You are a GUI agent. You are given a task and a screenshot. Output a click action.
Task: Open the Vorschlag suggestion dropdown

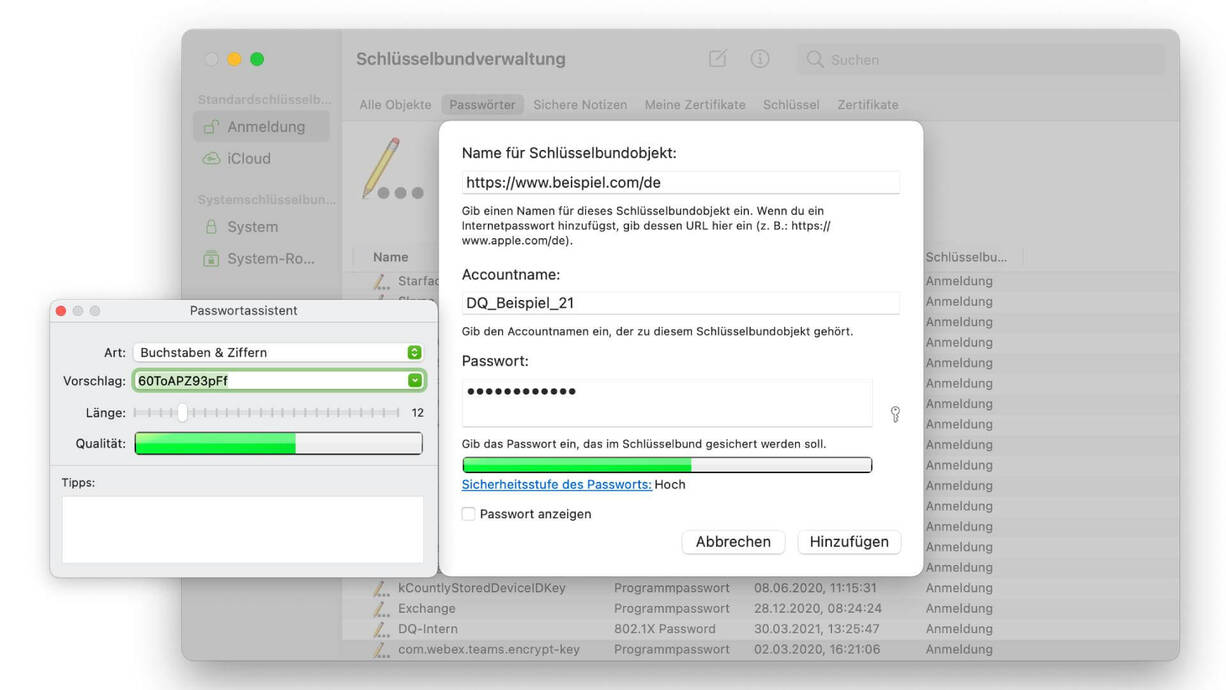(414, 380)
